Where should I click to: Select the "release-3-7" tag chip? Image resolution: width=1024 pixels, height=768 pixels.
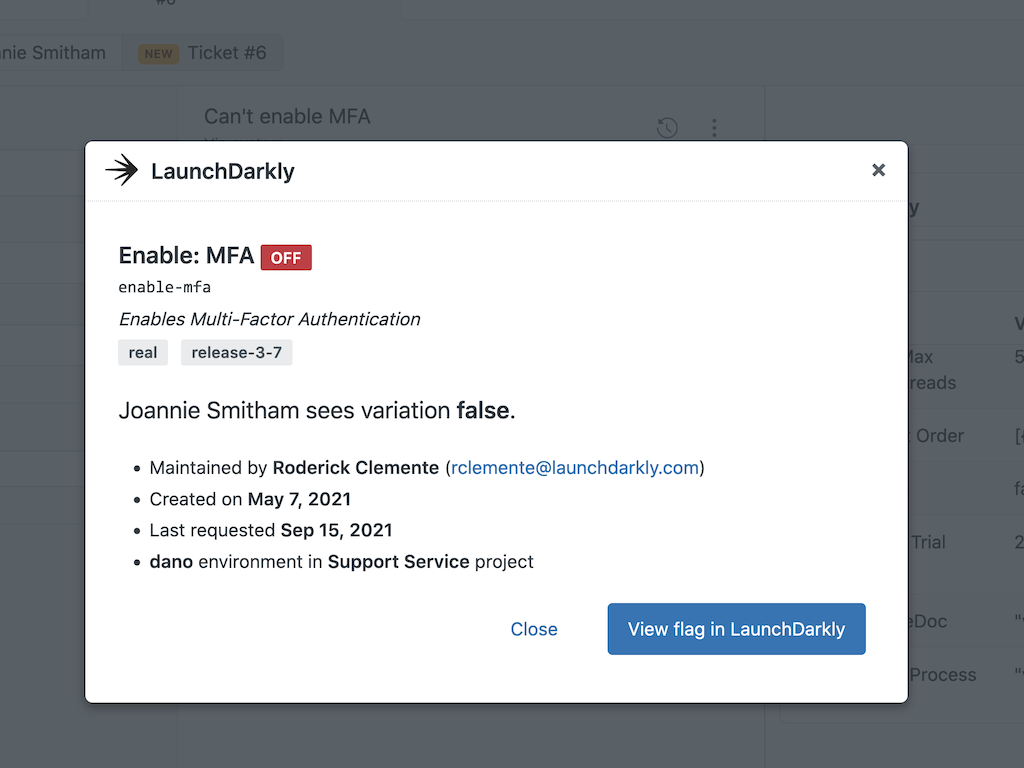tap(236, 353)
